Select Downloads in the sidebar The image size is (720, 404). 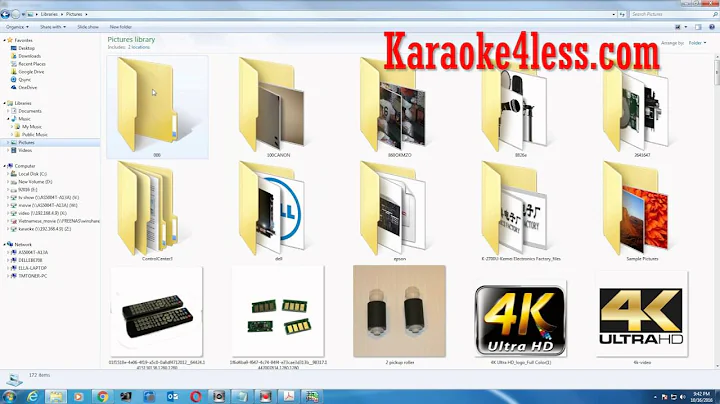pyautogui.click(x=29, y=56)
